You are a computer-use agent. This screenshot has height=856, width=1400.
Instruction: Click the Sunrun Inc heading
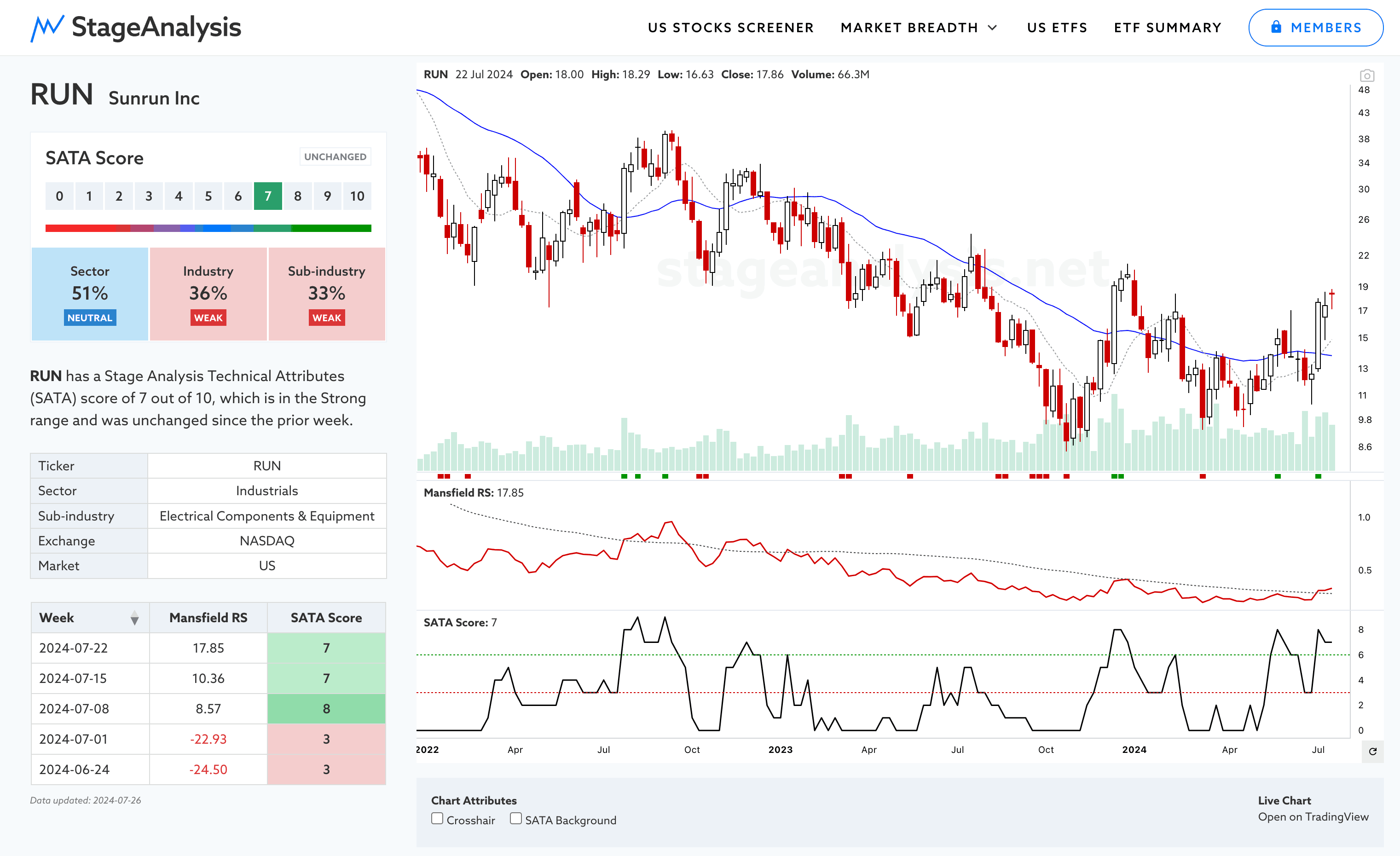click(154, 98)
